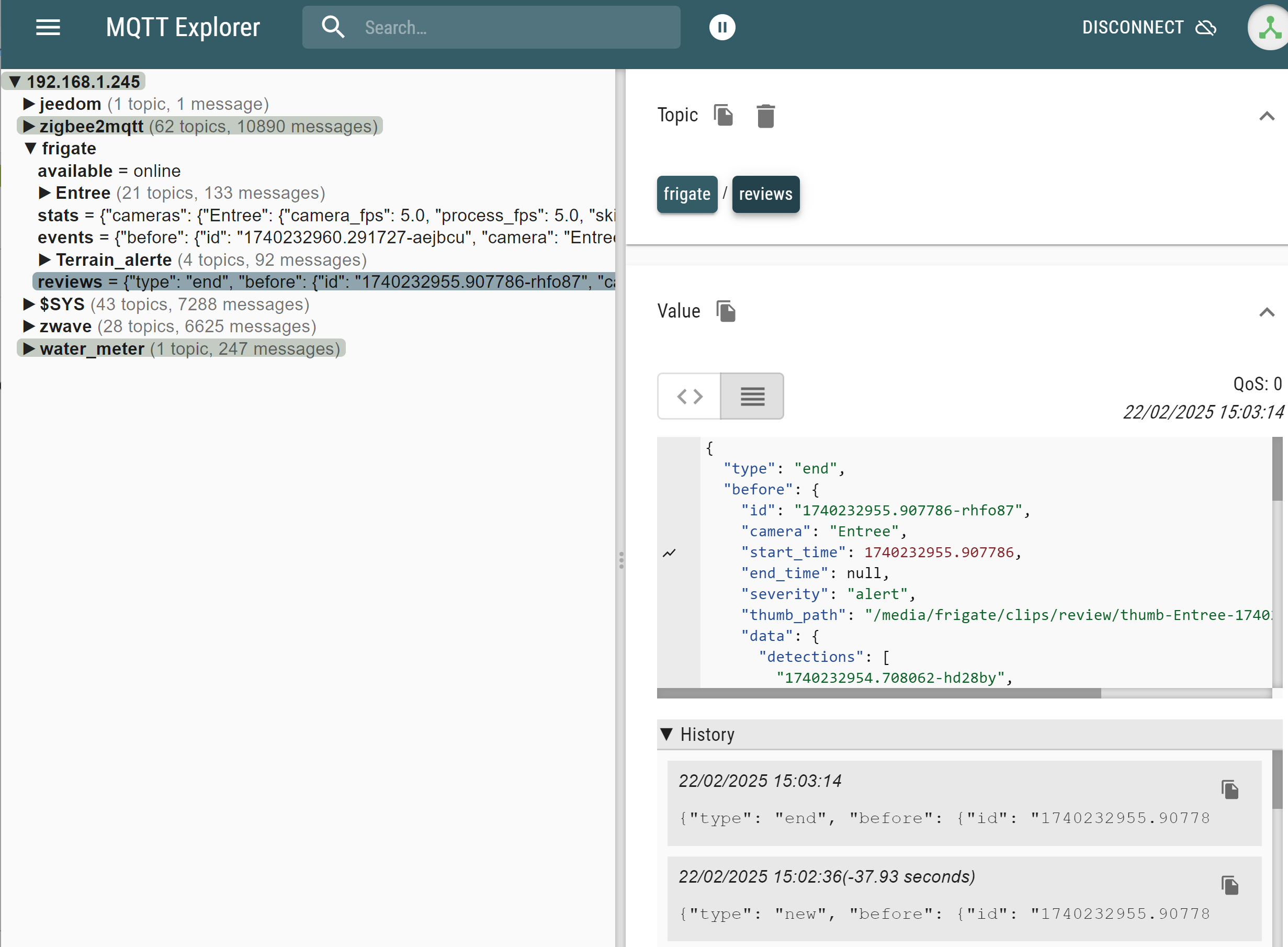Viewport: 1288px width, 947px height.
Task: Click the DISCONNECT button
Action: click(x=1149, y=27)
